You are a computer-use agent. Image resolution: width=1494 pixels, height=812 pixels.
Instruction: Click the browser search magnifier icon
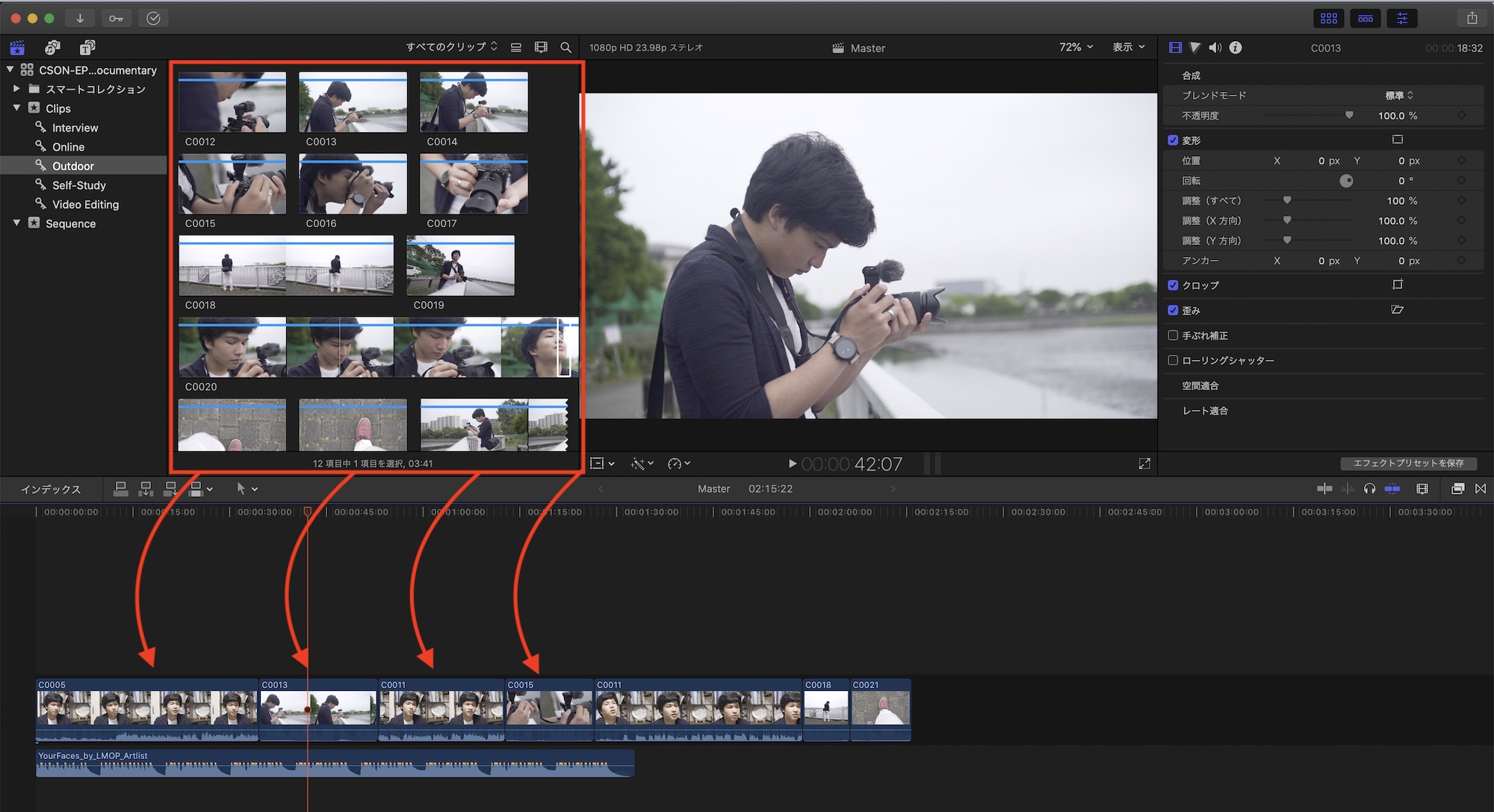(x=565, y=47)
